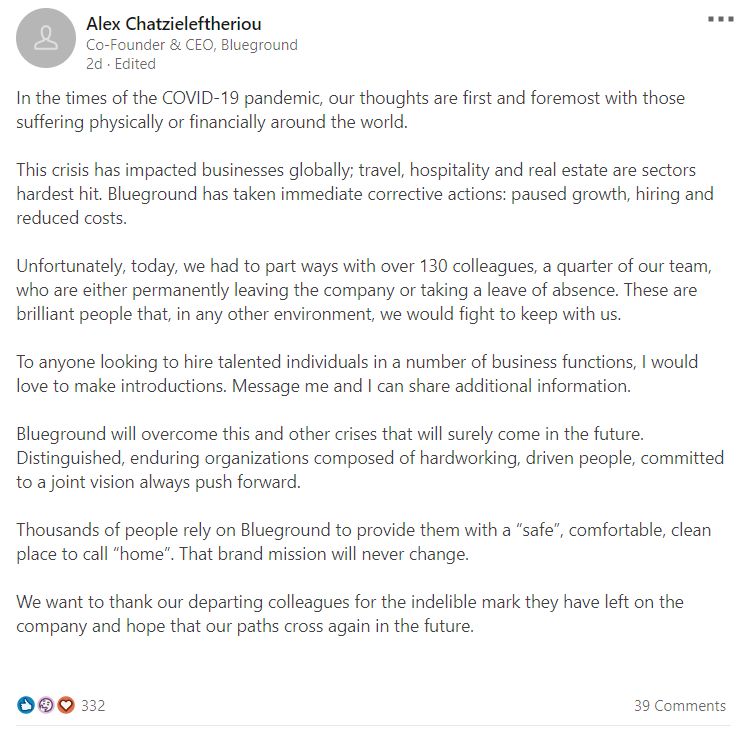Click the author's profile avatar placeholder
The height and width of the screenshot is (731, 747).
point(46,39)
